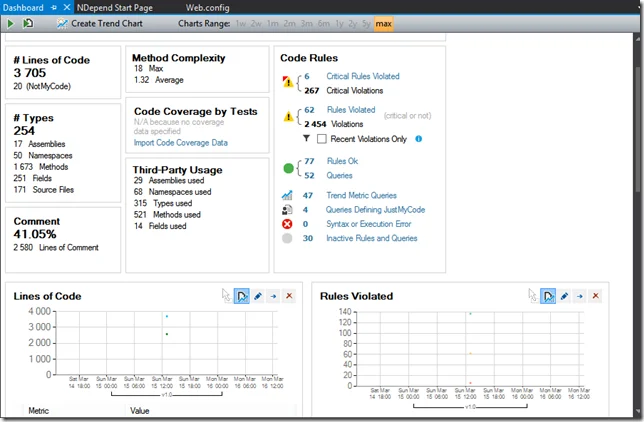This screenshot has height=422, width=644.
Task: Remove the Lines of Code chart
Action: point(289,296)
